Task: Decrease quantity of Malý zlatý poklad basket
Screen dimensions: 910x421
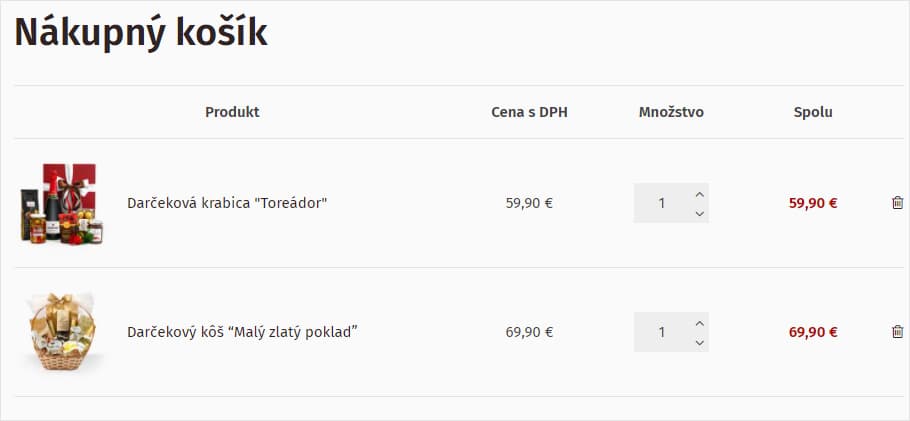Action: (x=699, y=343)
